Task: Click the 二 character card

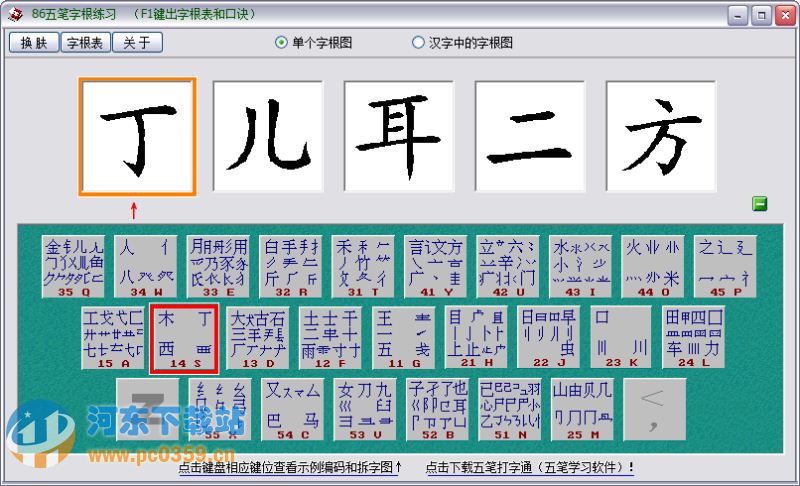Action: click(x=530, y=136)
